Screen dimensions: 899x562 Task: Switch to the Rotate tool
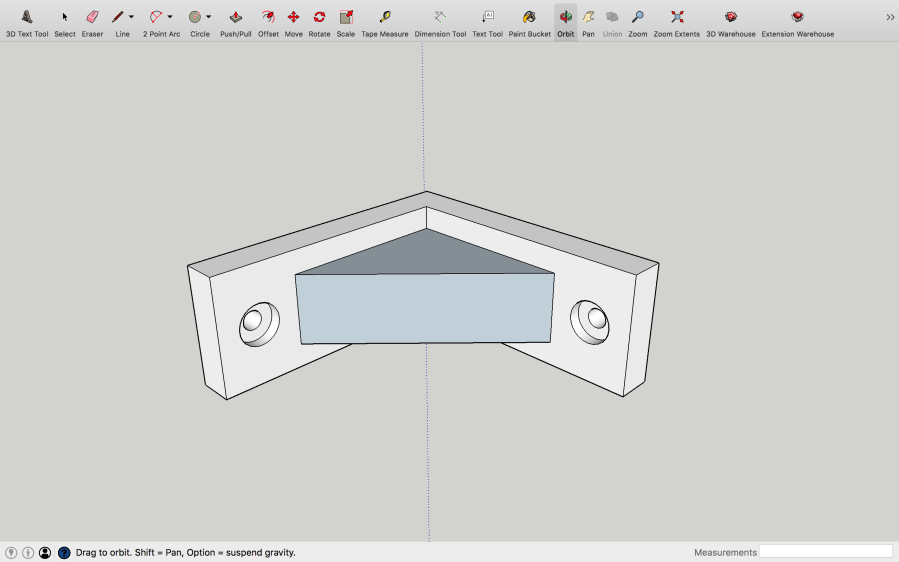point(319,17)
